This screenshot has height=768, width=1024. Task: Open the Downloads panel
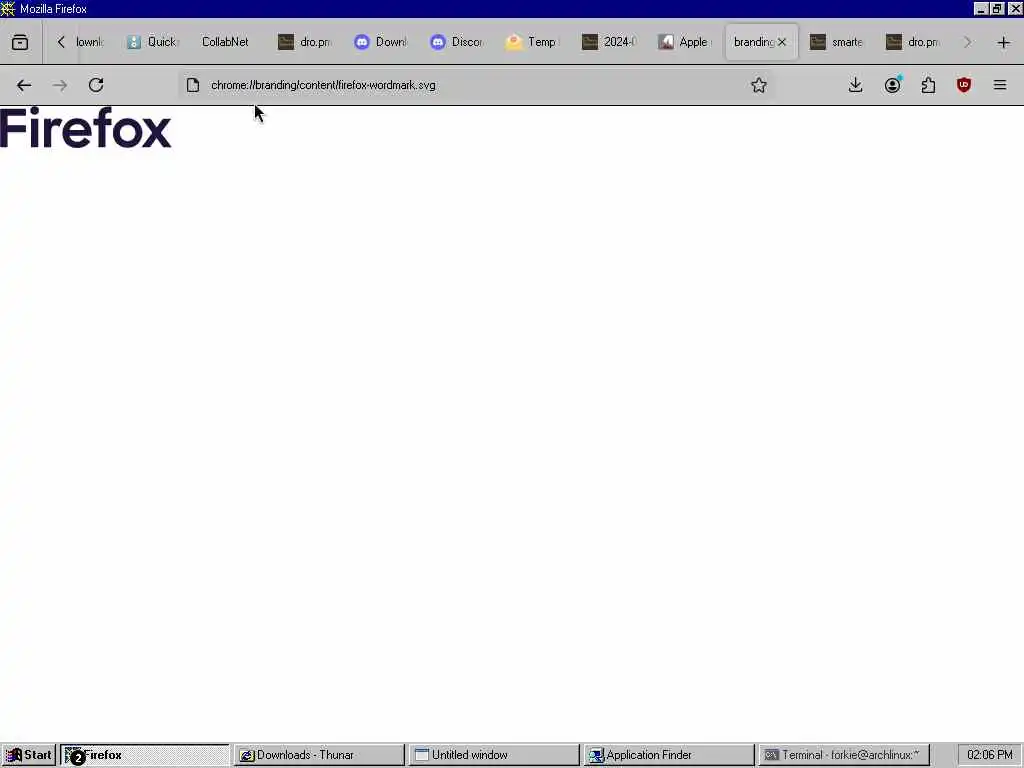[856, 85]
